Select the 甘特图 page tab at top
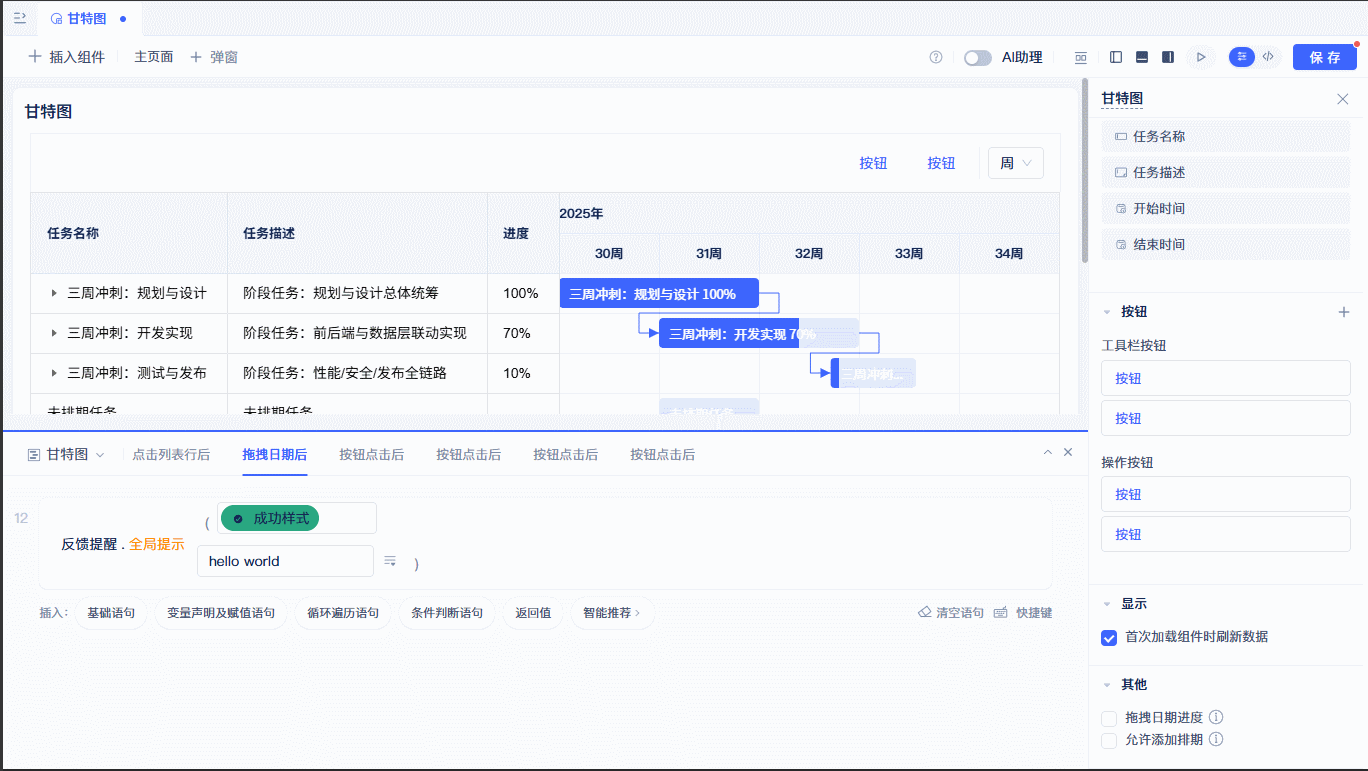1368x771 pixels. pos(89,19)
